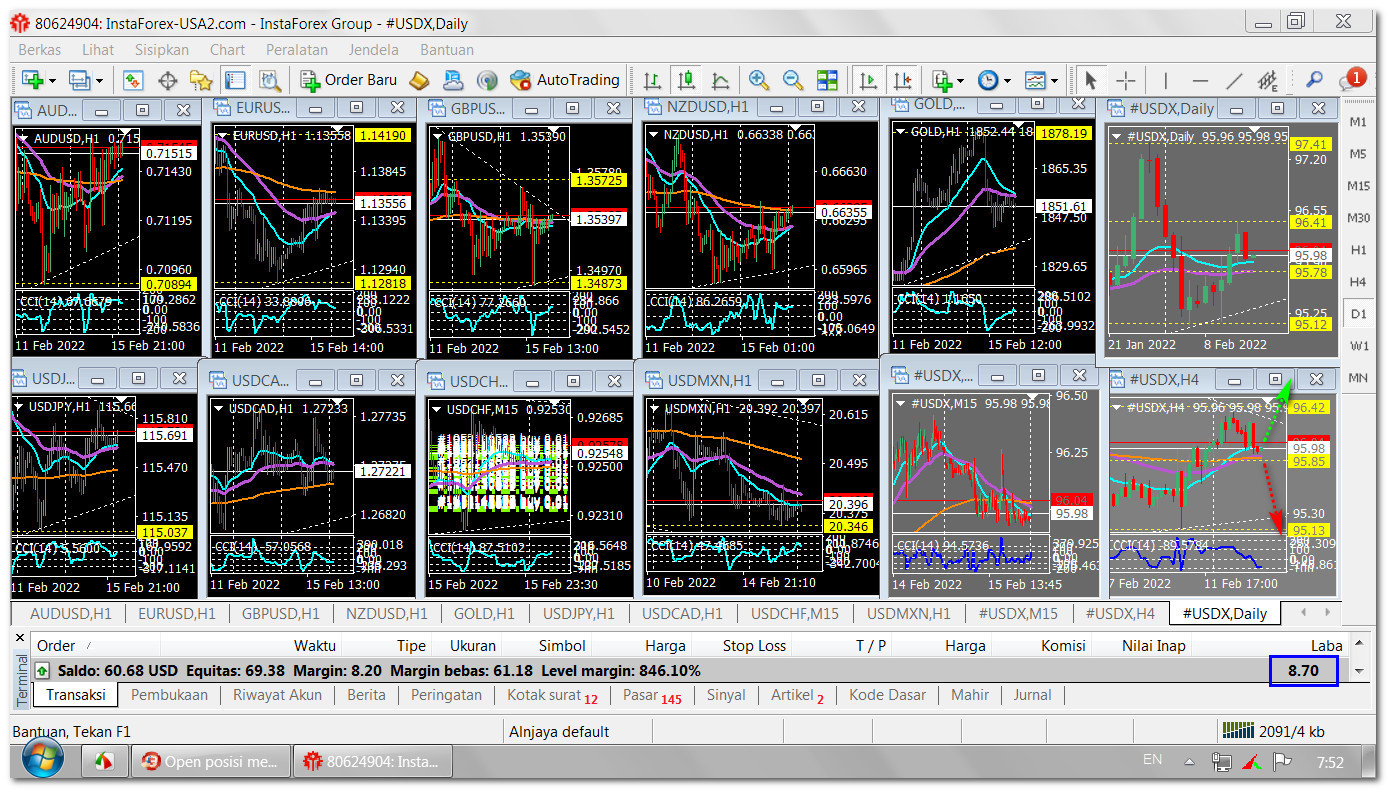The width and height of the screenshot is (1387, 789).
Task: Toggle chart shift from right border
Action: (x=902, y=80)
